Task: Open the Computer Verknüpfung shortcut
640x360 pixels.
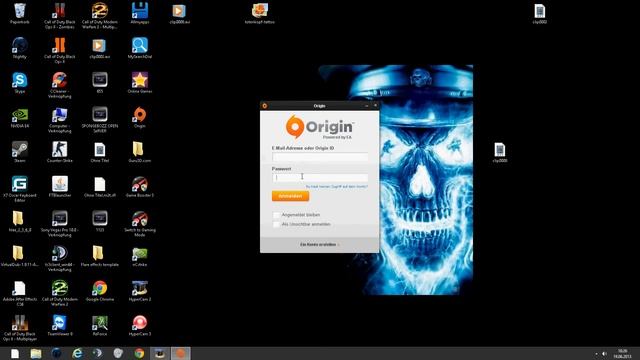Action: point(60,120)
